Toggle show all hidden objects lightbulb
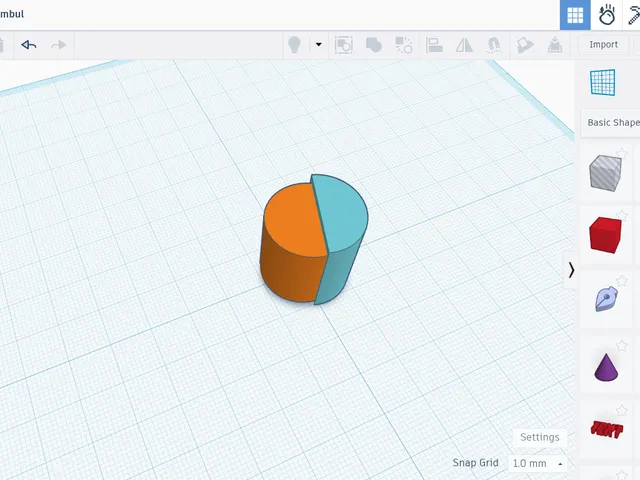 coord(294,44)
